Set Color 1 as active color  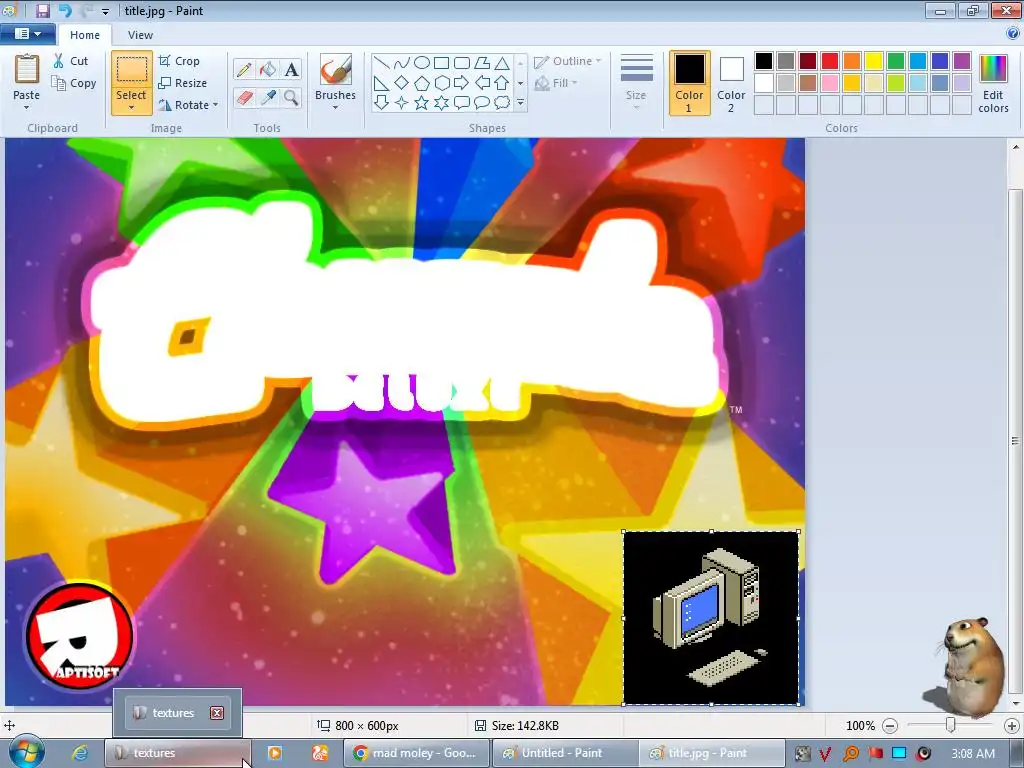(690, 83)
